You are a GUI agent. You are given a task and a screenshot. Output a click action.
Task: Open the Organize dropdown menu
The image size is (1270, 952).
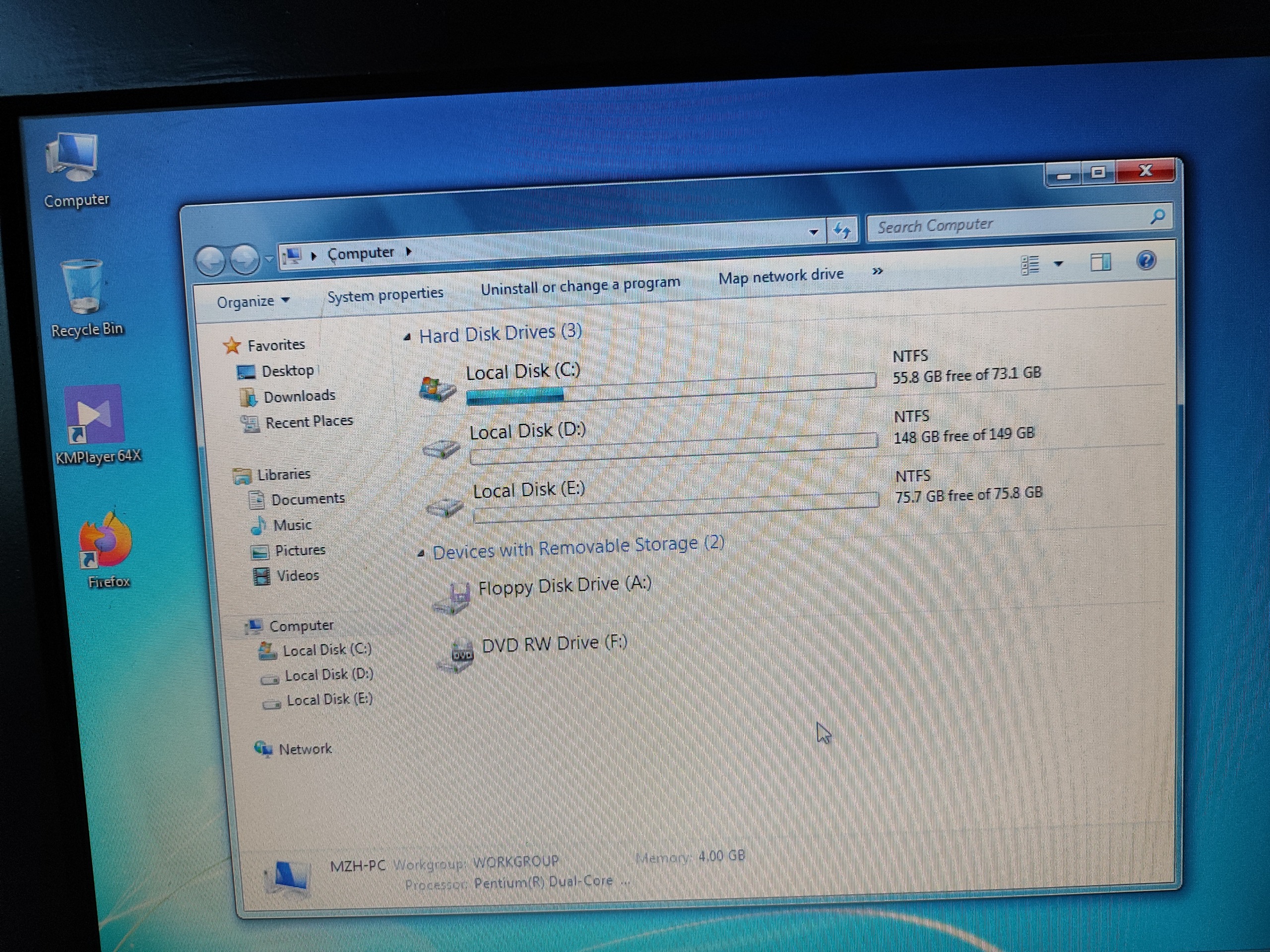253,301
